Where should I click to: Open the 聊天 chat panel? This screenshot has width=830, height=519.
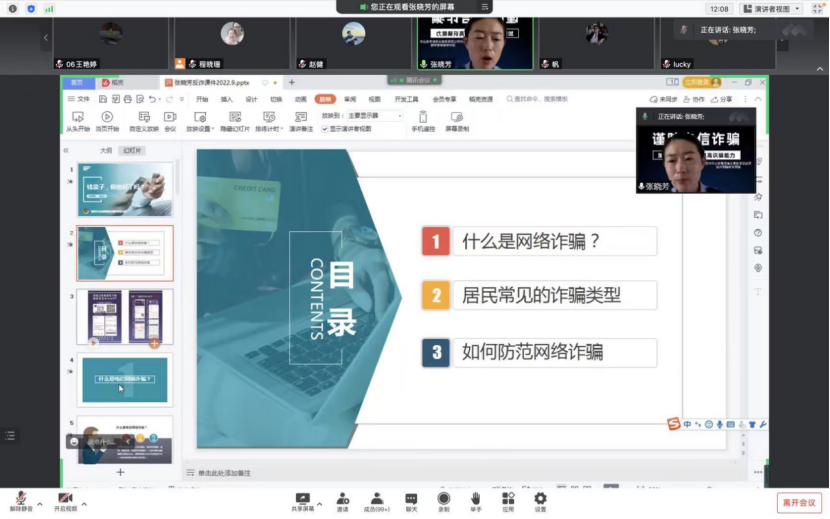point(411,497)
